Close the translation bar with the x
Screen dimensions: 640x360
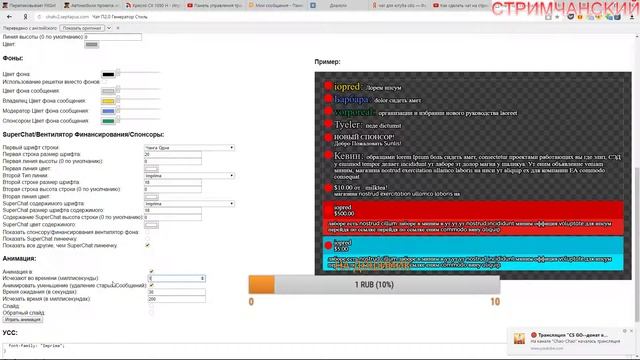point(118,28)
